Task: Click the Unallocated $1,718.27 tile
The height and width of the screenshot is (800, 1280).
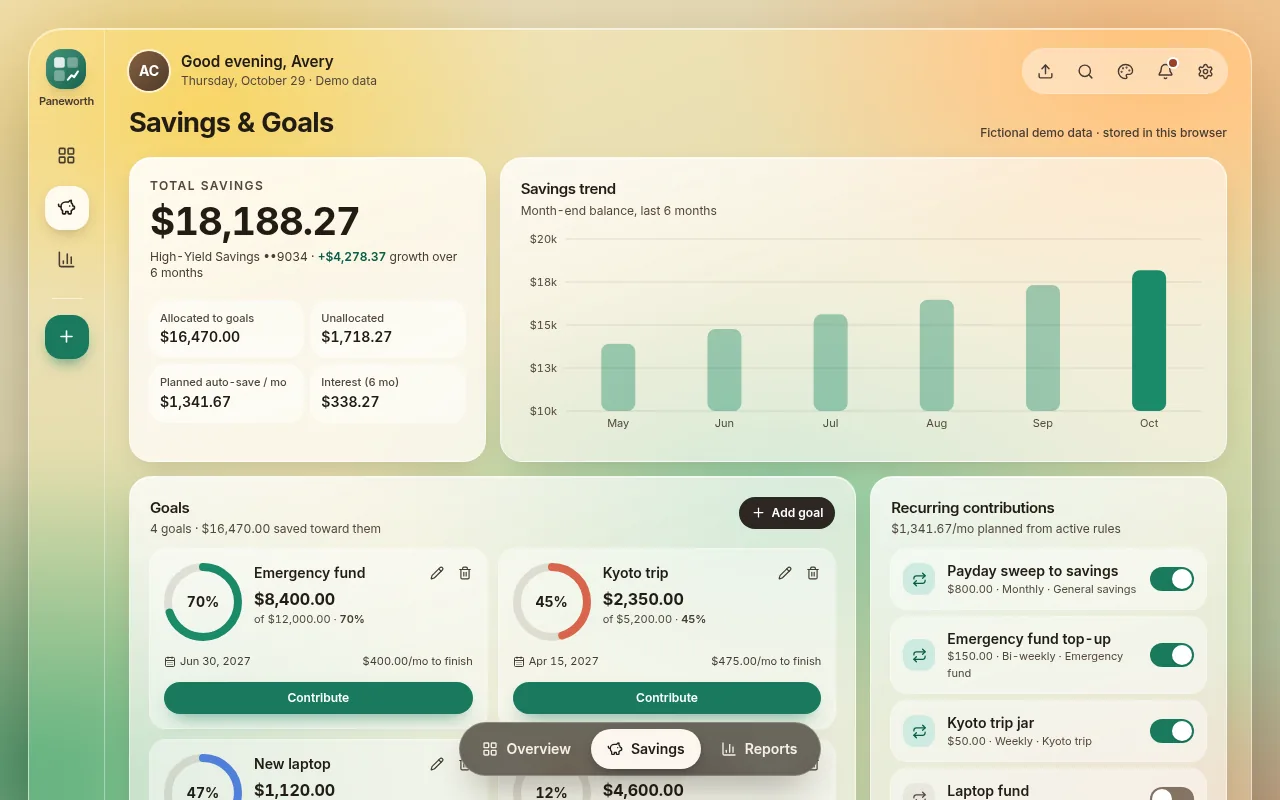Action: pos(388,329)
